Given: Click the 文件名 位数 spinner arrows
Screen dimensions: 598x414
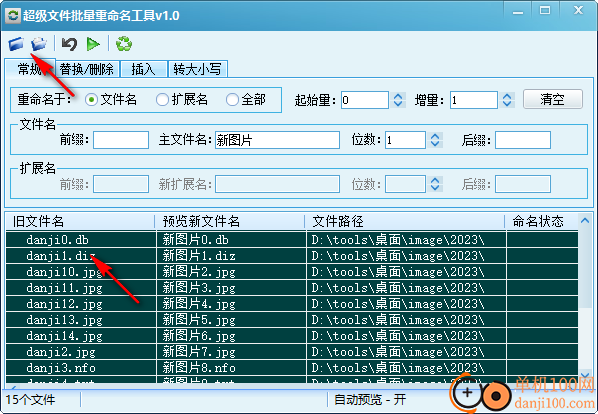Looking at the screenshot, I should click(x=435, y=140).
